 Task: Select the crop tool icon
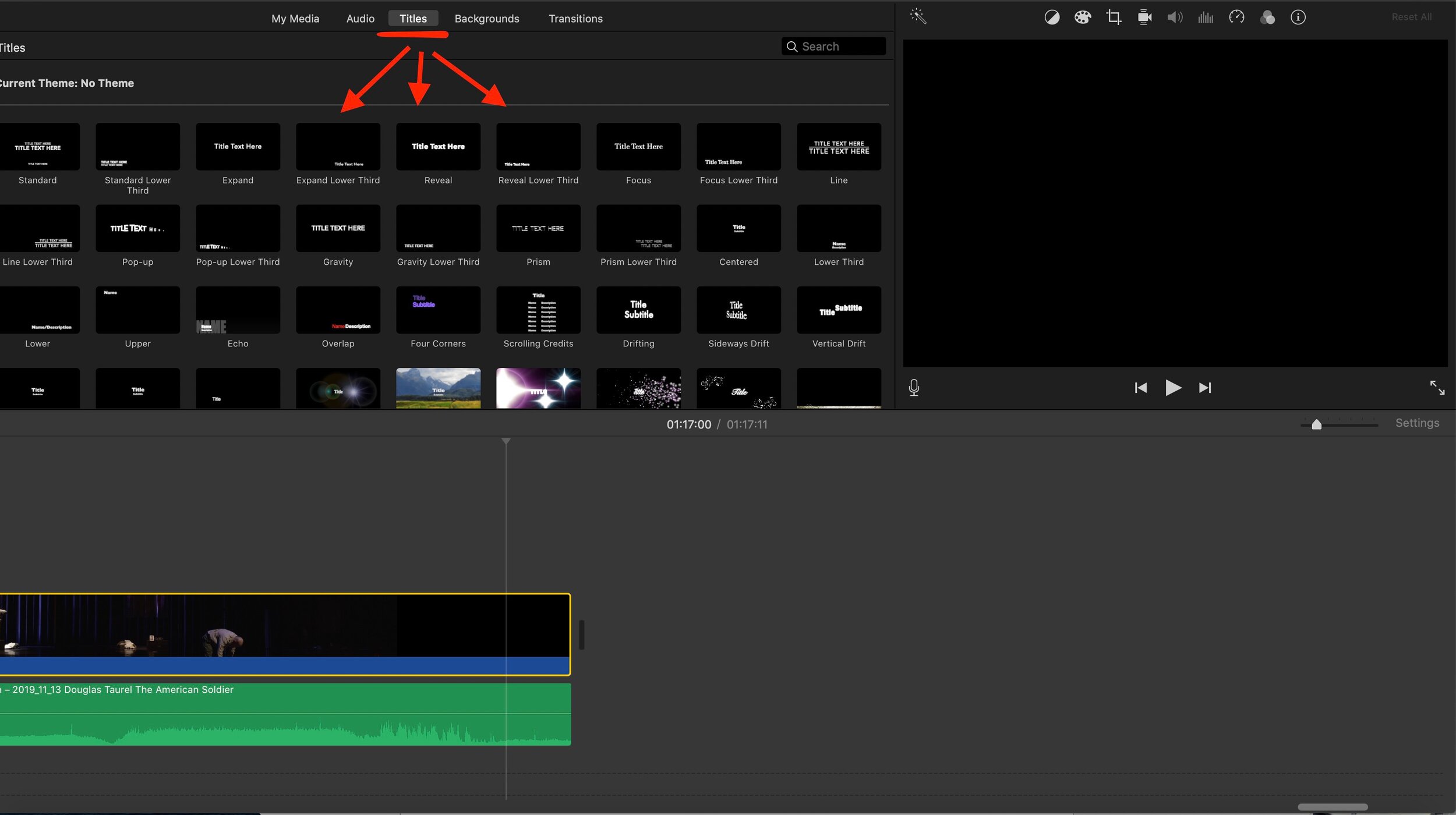click(x=1114, y=17)
